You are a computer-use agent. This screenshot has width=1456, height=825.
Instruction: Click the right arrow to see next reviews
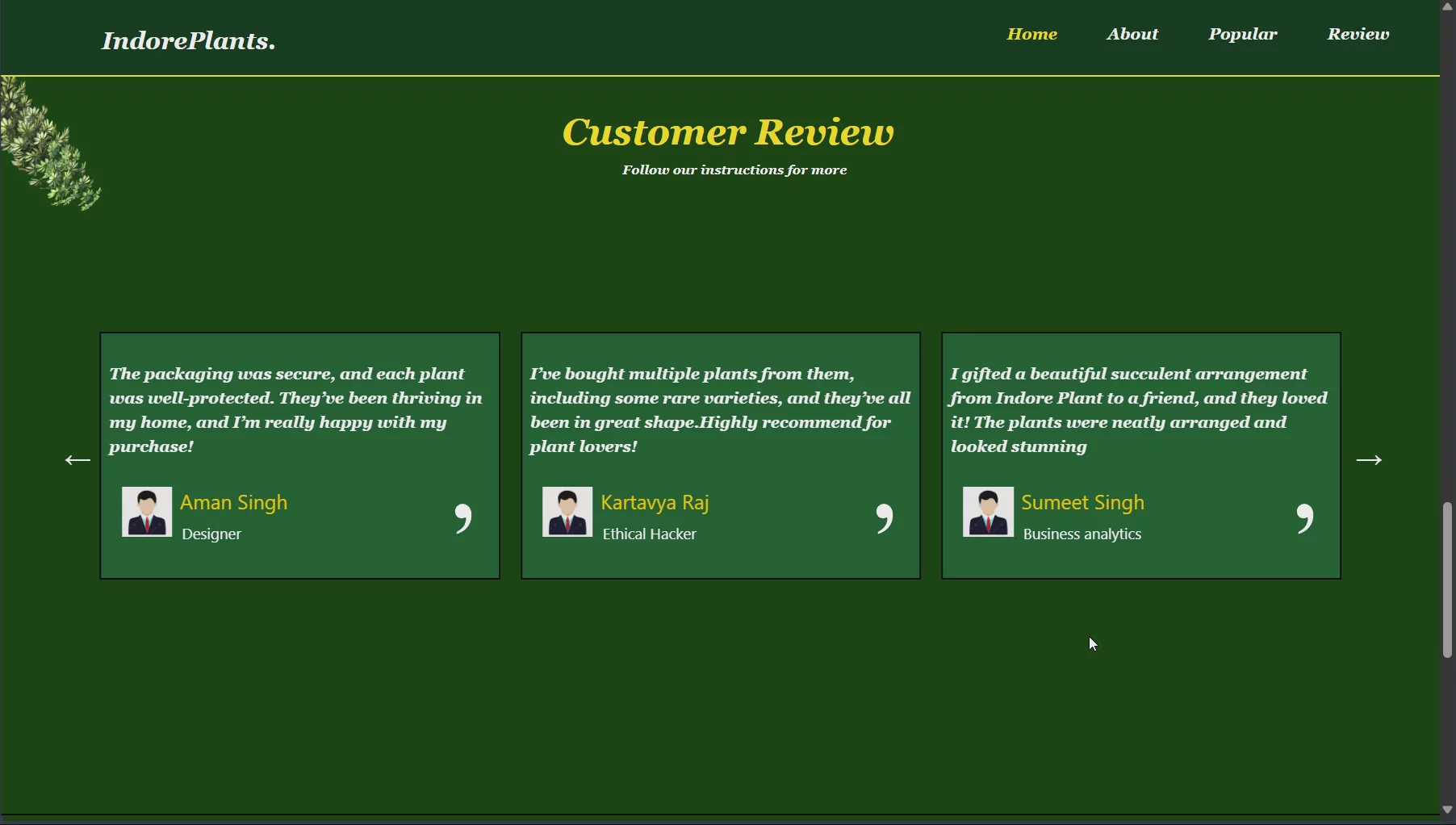point(1368,460)
